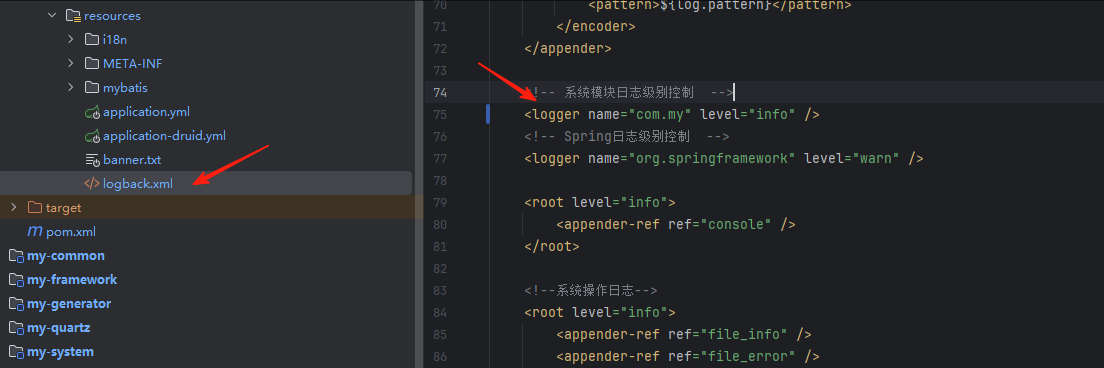The width and height of the screenshot is (1104, 368).
Task: Open application.yml file
Action: pos(146,112)
